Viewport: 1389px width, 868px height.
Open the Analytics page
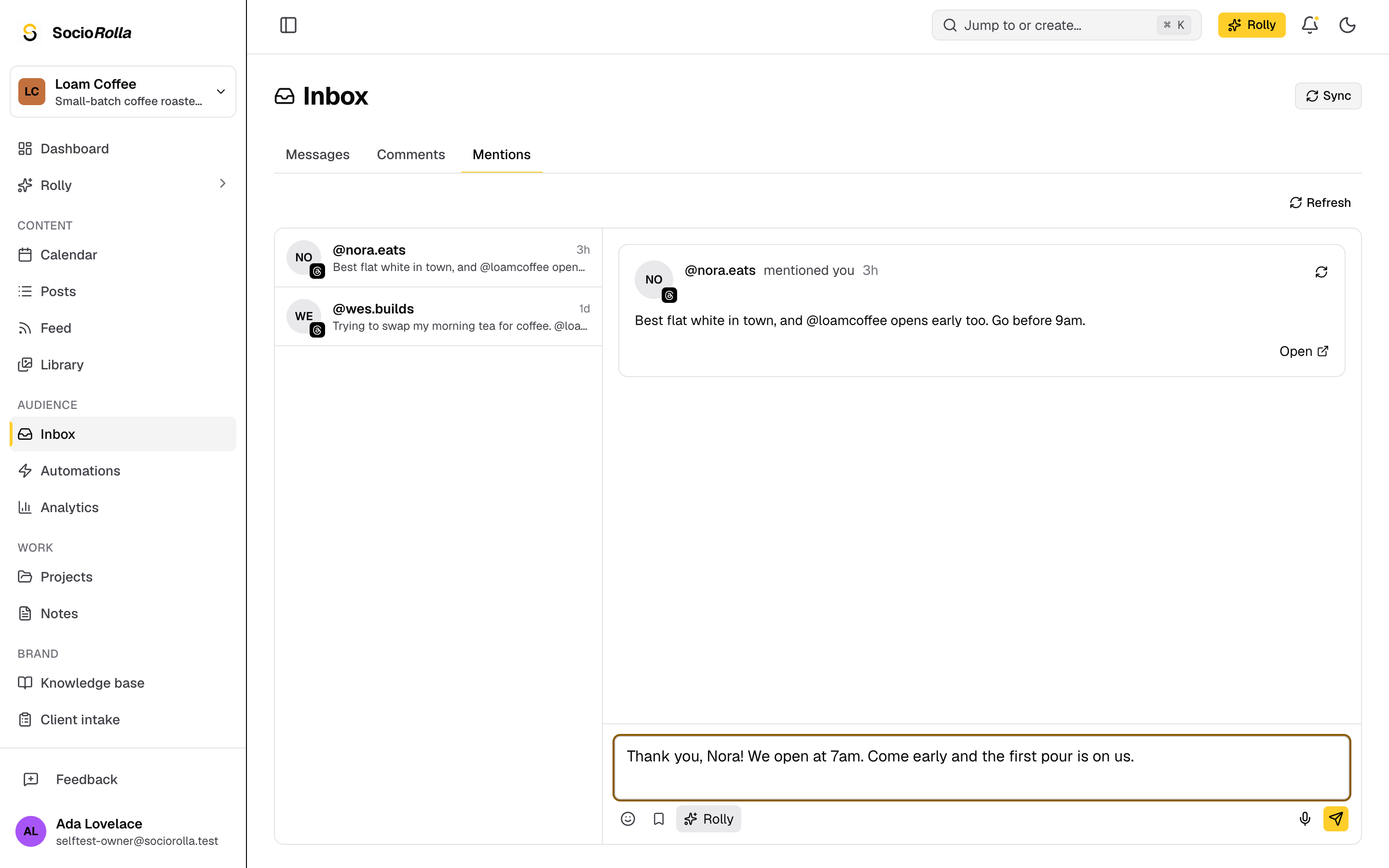click(123, 507)
